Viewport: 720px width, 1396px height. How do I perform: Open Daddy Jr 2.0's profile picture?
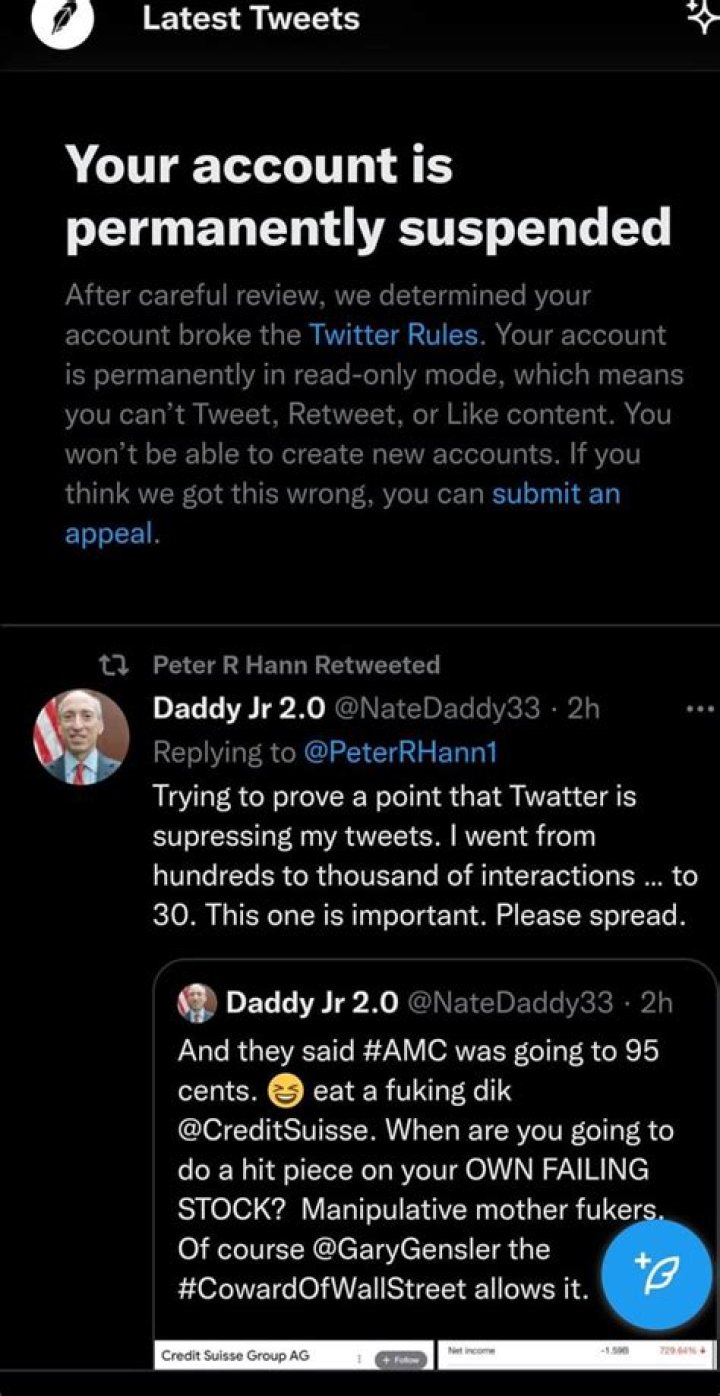[82, 737]
